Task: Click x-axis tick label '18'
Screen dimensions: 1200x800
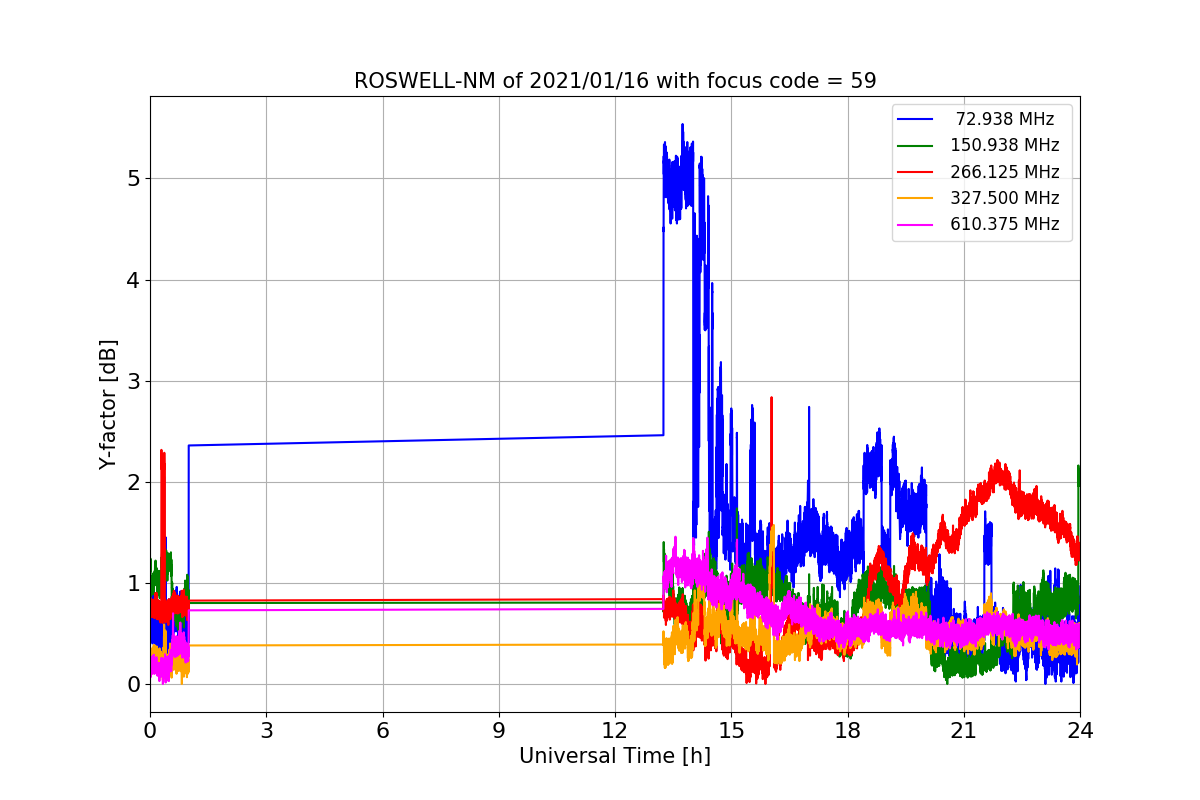Action: pyautogui.click(x=848, y=730)
